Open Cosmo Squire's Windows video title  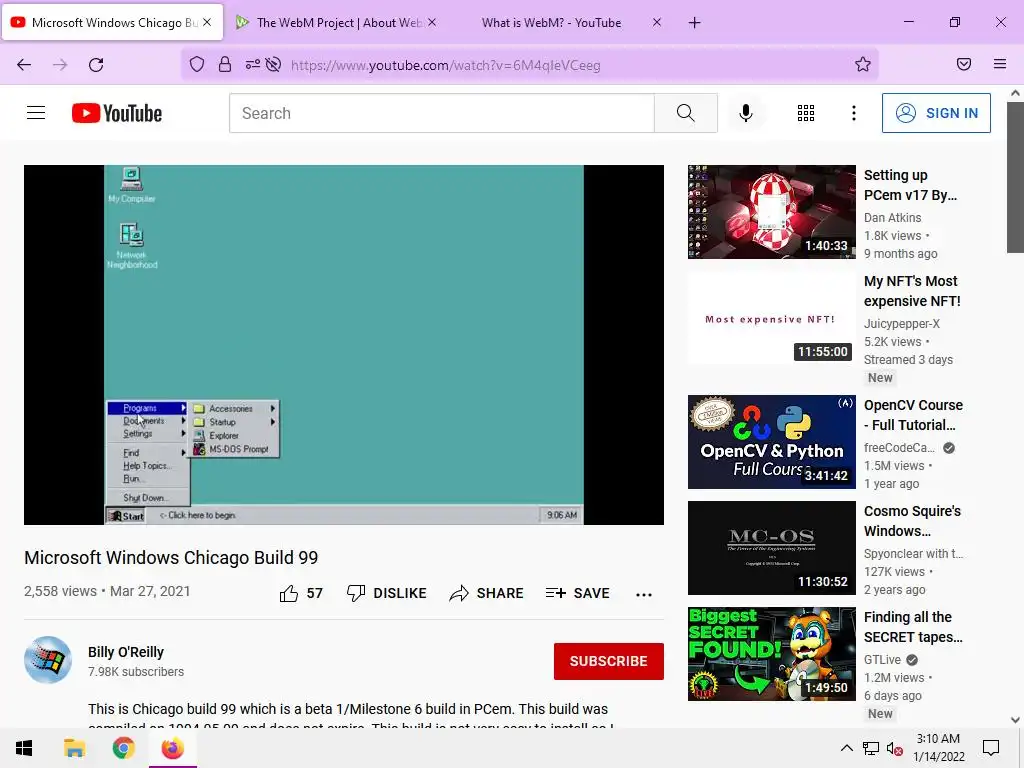[x=912, y=521]
